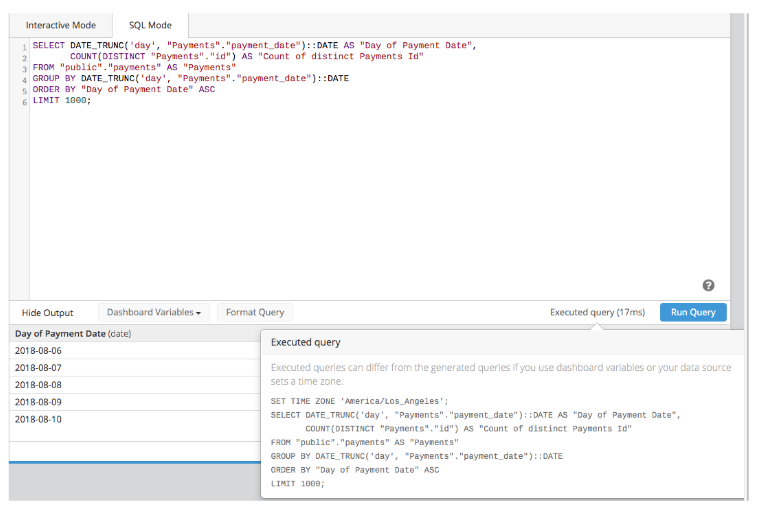Select the 2018-08-09 result row
Viewport: 759px width, 511px height.
click(135, 402)
